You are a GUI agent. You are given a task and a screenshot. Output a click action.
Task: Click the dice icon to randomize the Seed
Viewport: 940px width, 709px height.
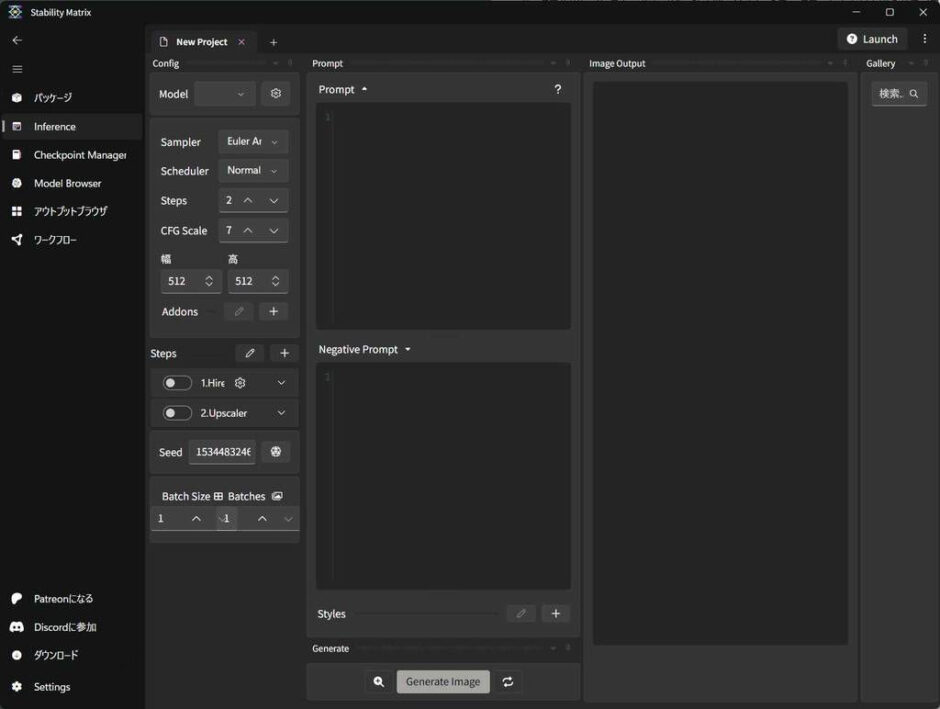click(x=275, y=451)
